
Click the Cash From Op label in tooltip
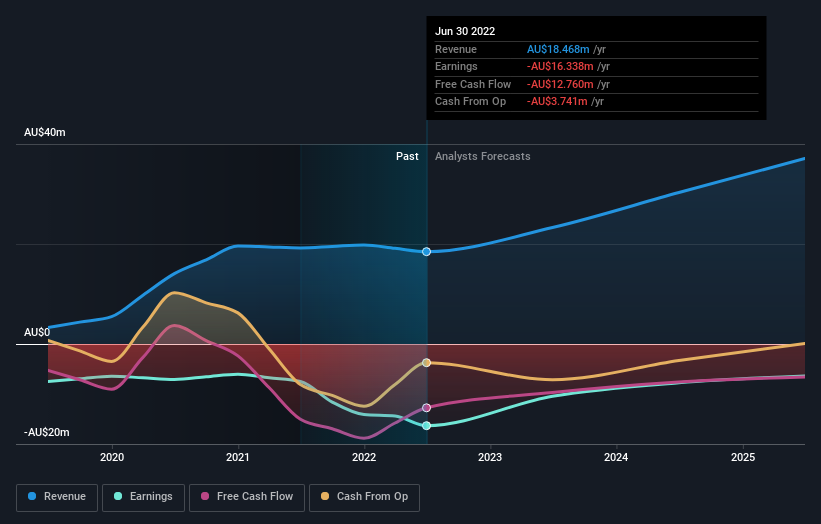(x=470, y=102)
